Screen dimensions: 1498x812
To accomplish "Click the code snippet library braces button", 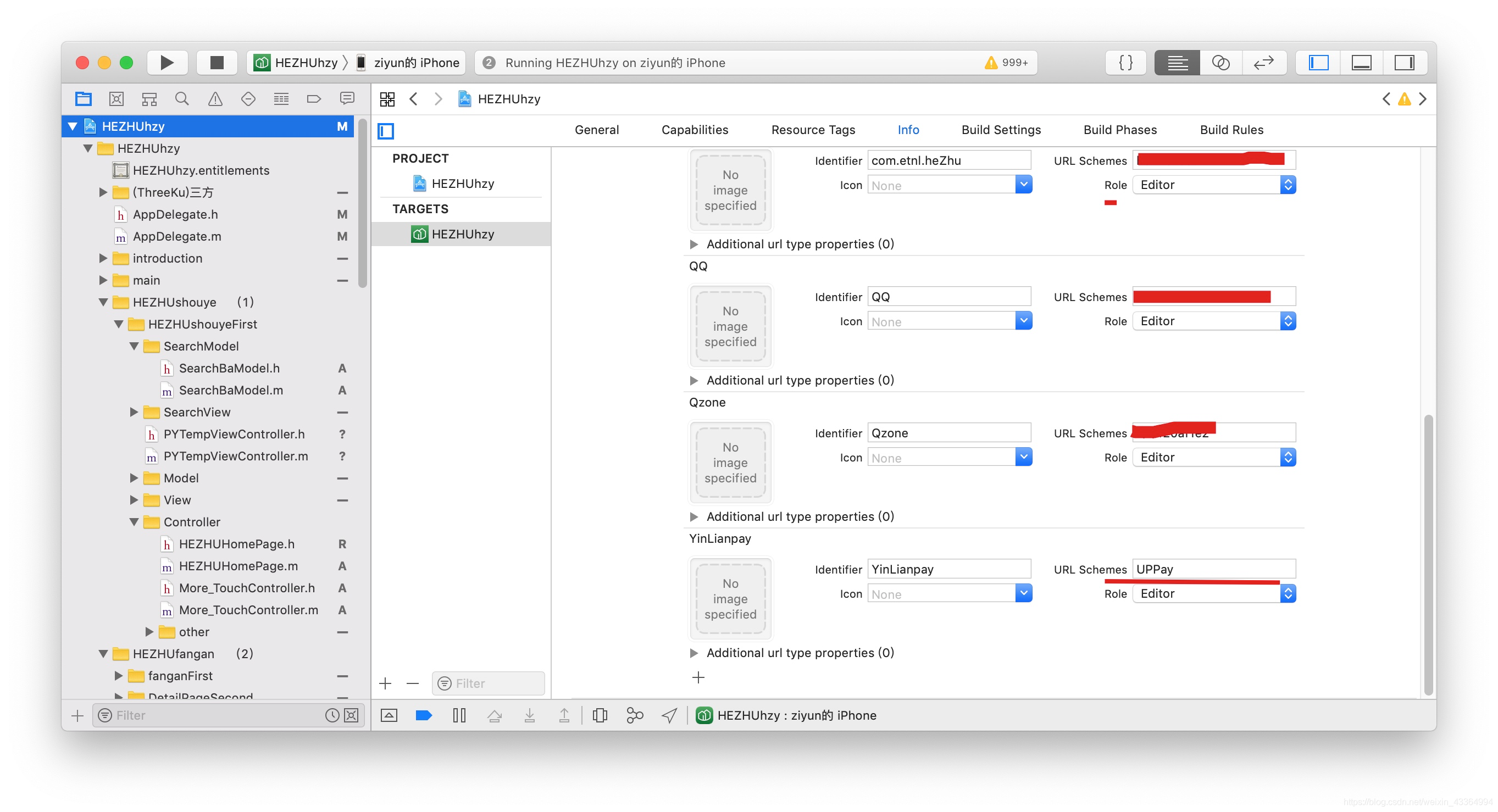I will [1126, 62].
